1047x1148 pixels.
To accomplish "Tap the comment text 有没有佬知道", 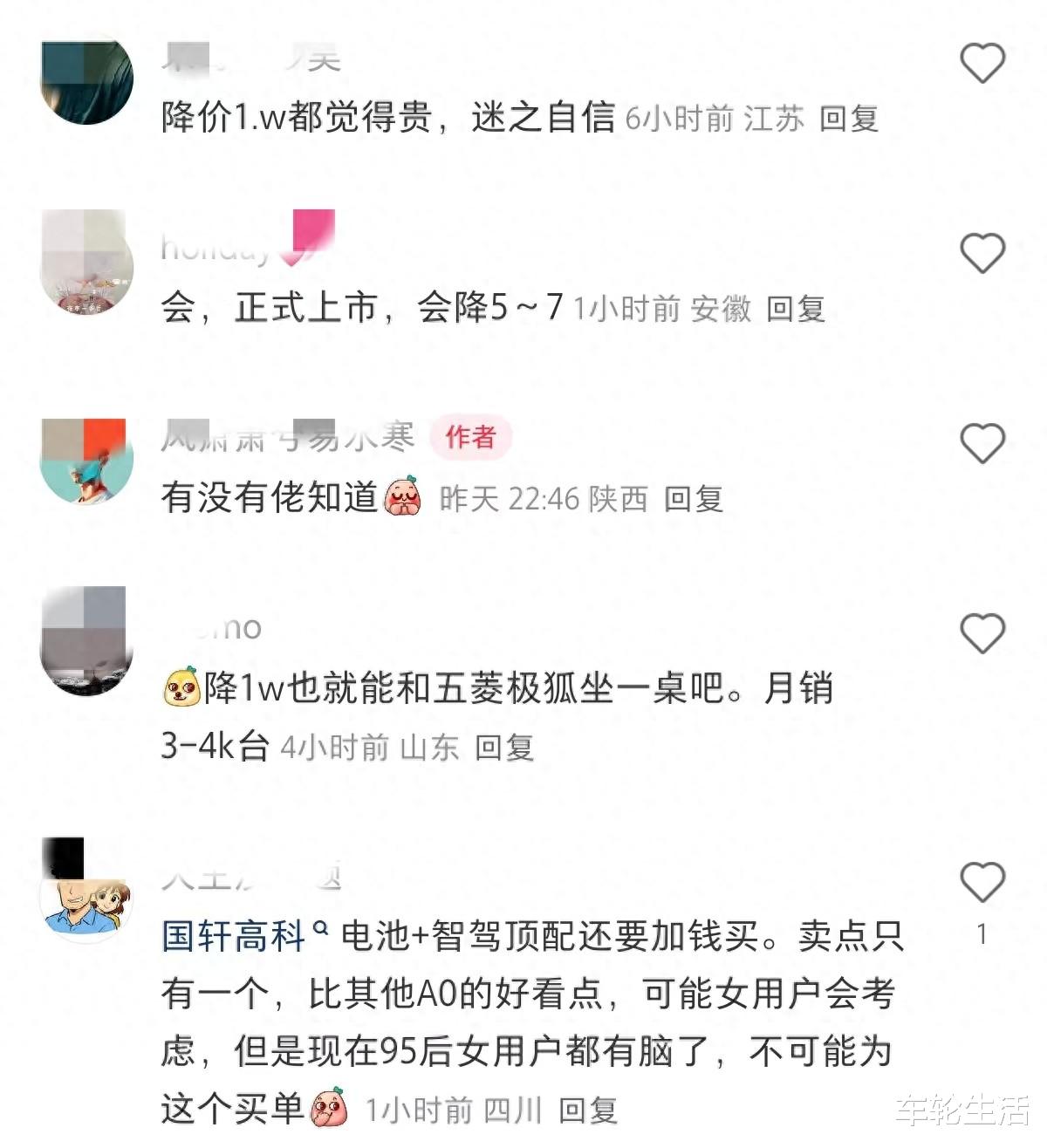I will 270,498.
